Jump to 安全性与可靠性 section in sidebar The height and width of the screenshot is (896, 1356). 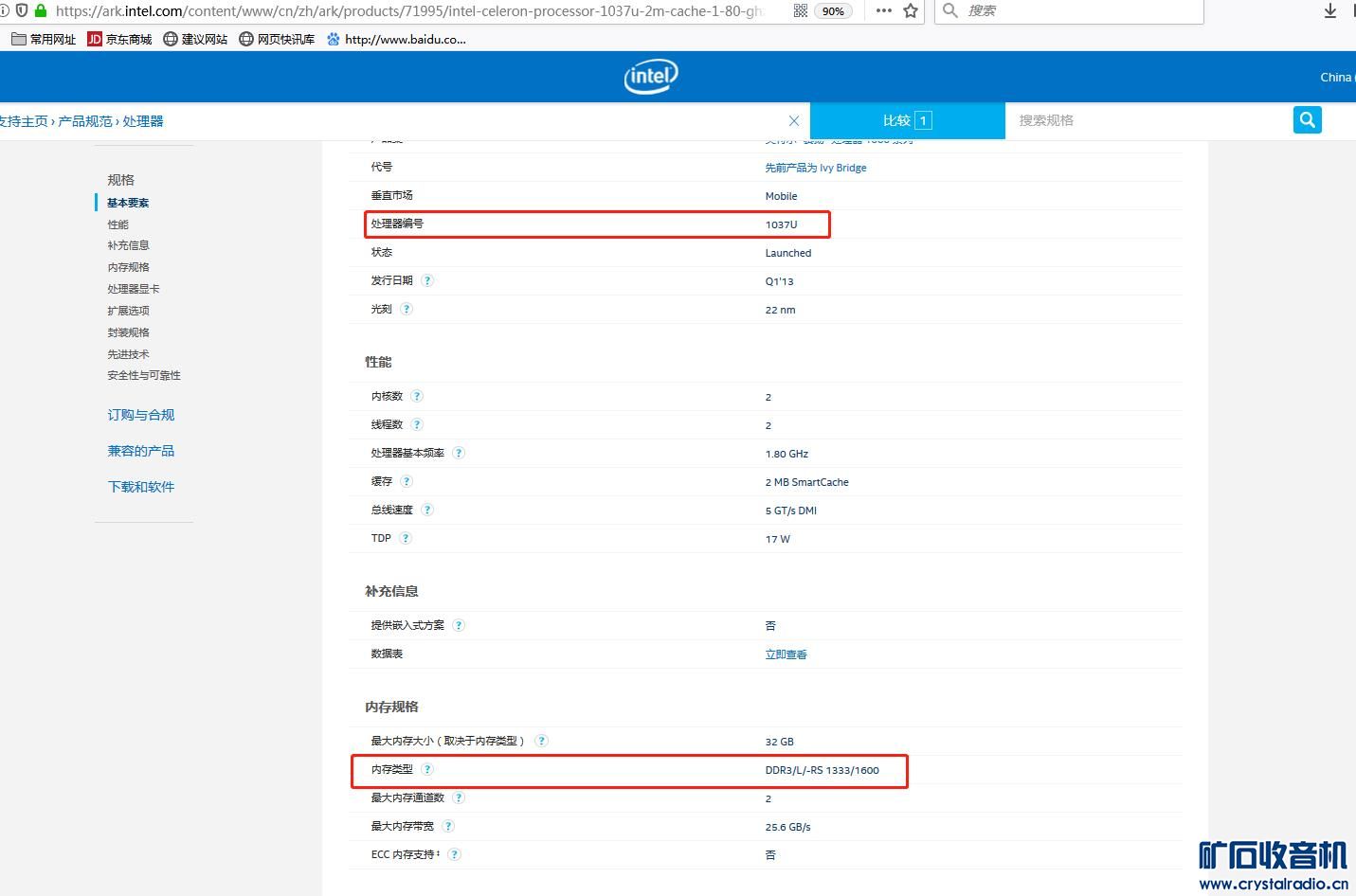point(144,375)
